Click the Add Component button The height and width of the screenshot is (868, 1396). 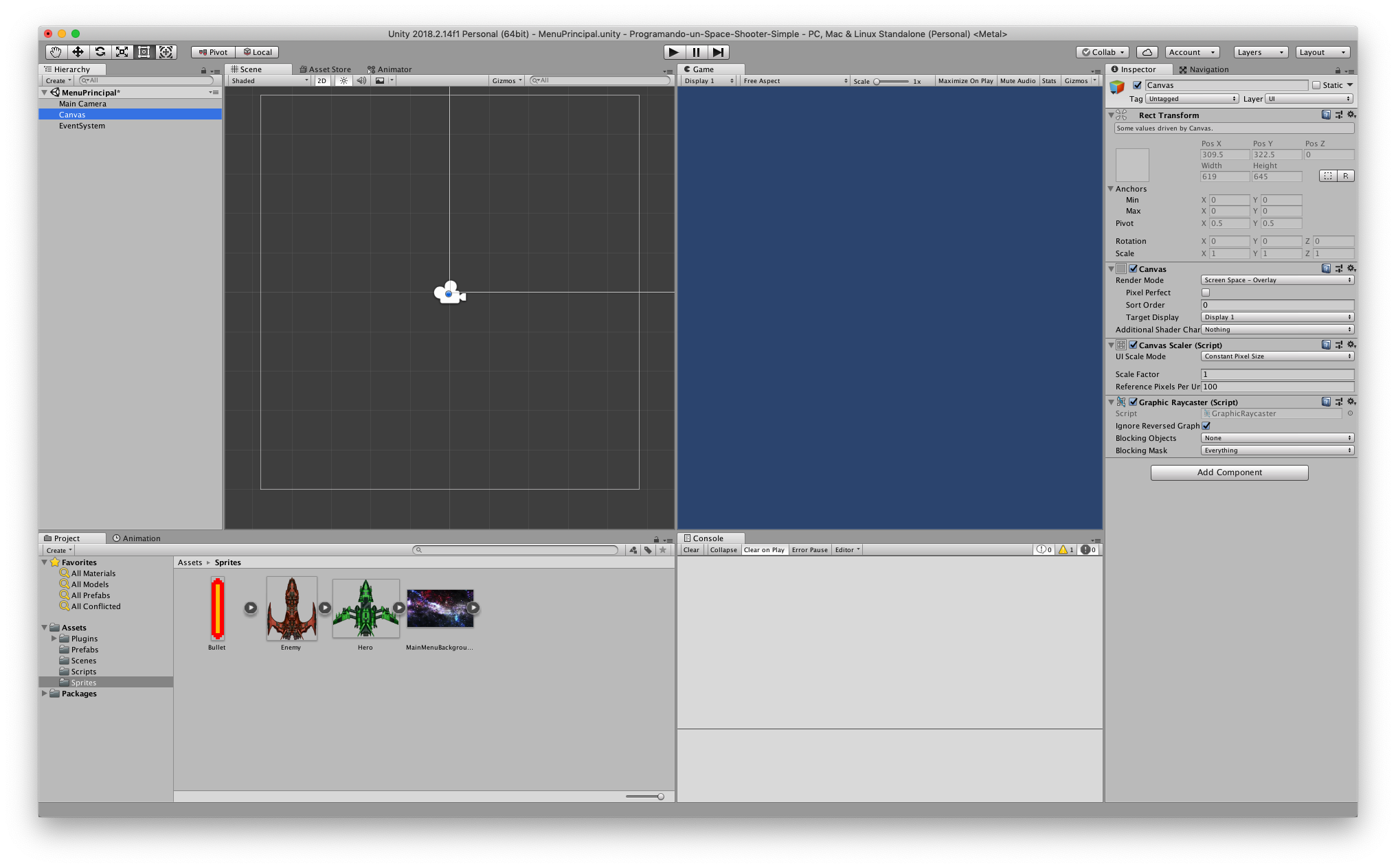1229,472
